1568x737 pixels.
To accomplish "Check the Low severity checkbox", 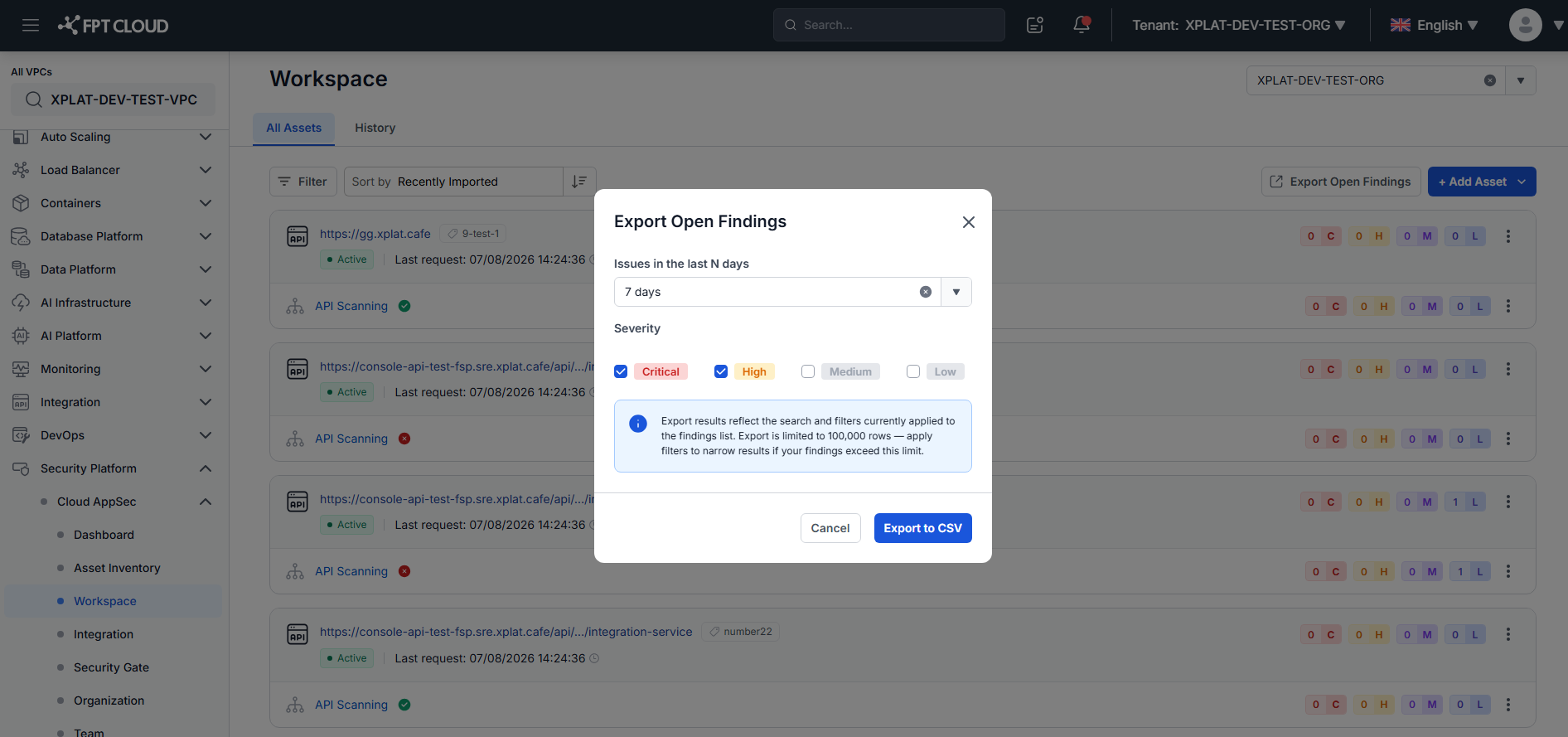I will [x=913, y=371].
